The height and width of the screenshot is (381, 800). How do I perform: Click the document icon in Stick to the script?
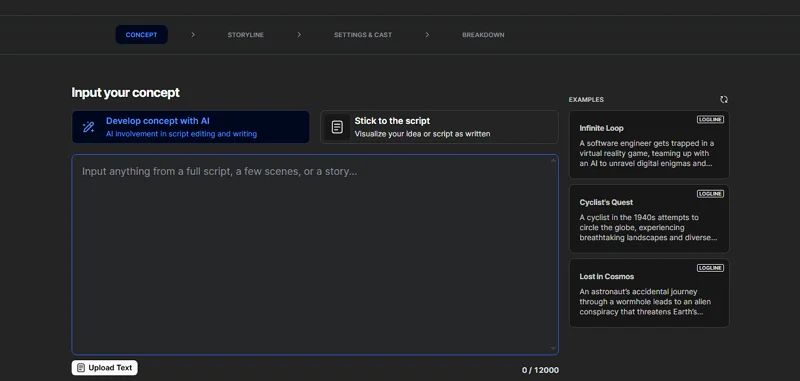pyautogui.click(x=337, y=127)
